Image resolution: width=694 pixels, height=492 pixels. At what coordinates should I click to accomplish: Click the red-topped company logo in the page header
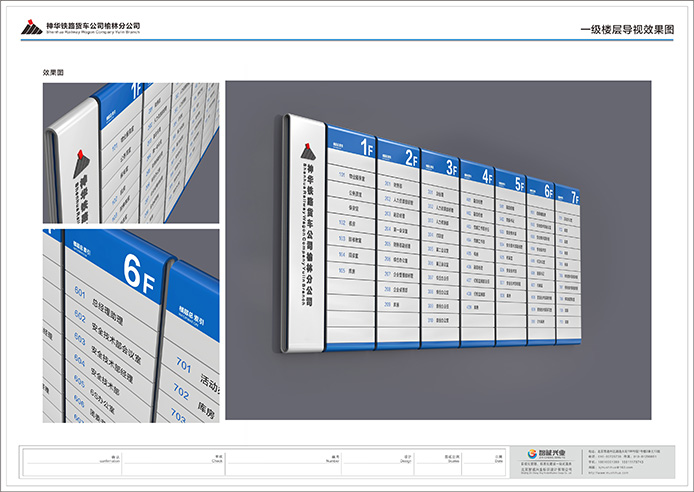32,27
